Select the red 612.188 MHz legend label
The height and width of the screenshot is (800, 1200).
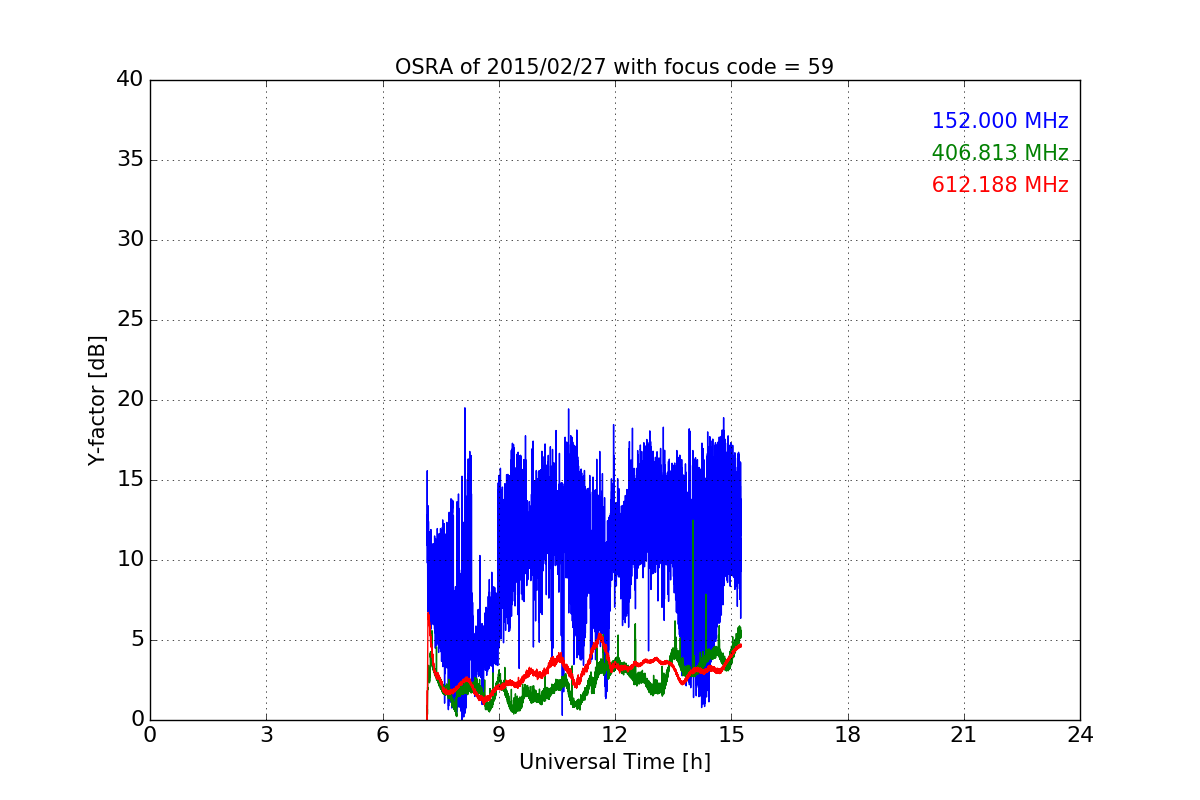pos(1000,185)
